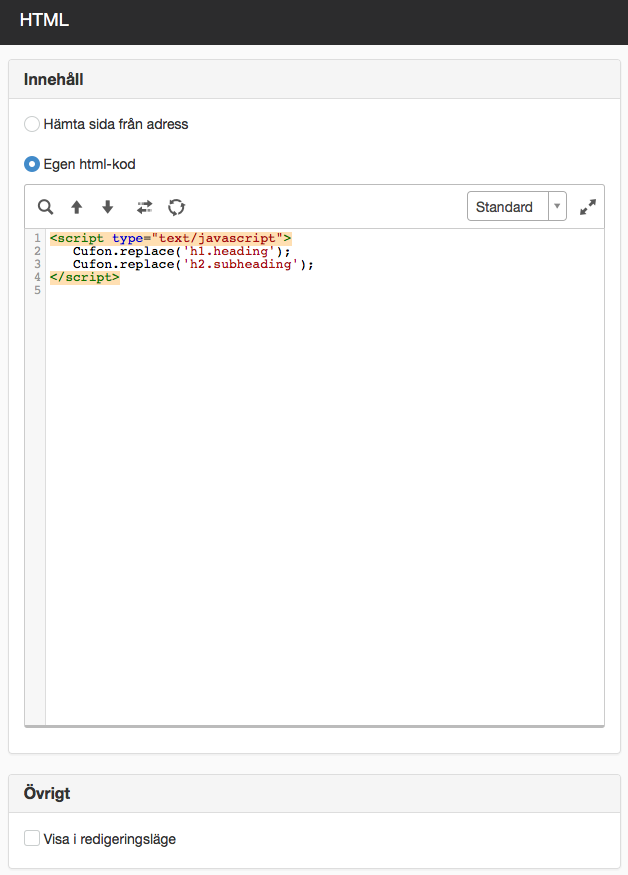Viewport: 628px width, 875px height.
Task: Jump to previous match with up arrow
Action: (76, 207)
